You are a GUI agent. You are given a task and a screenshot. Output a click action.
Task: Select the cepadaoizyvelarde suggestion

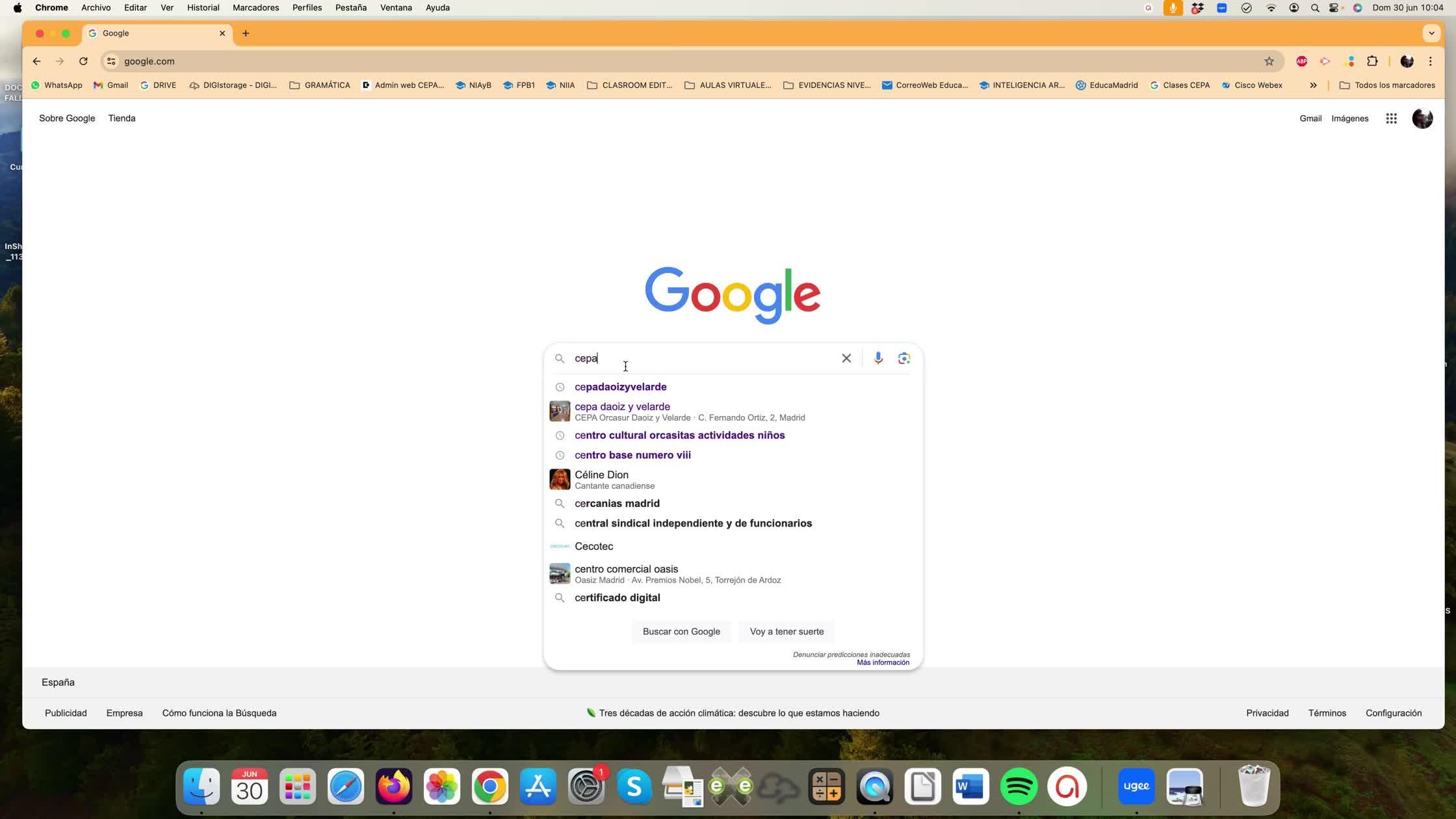click(x=620, y=387)
